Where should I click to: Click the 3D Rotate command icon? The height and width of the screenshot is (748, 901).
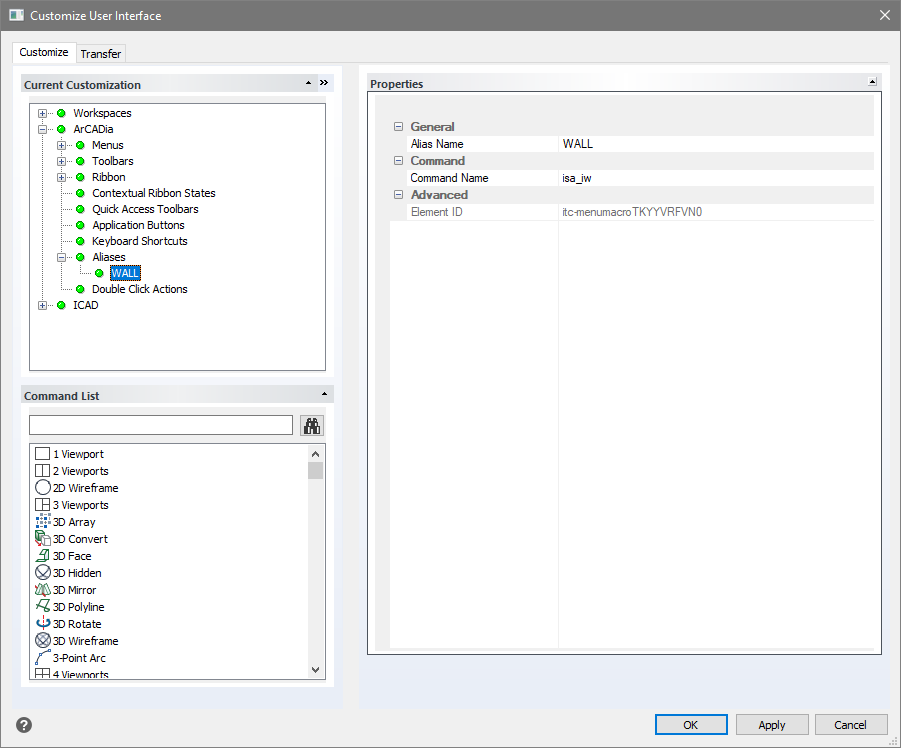pyautogui.click(x=43, y=623)
